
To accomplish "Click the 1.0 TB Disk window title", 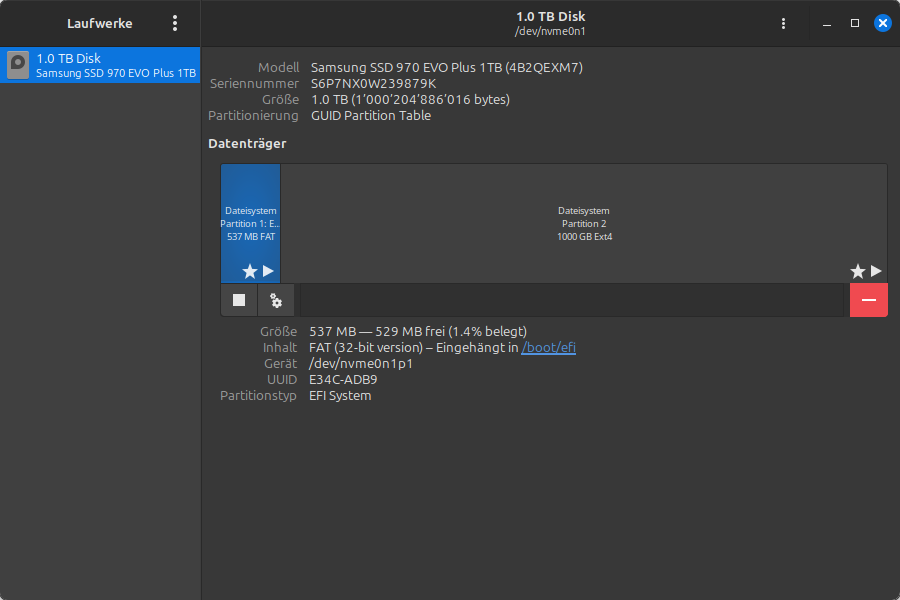I will (550, 17).
